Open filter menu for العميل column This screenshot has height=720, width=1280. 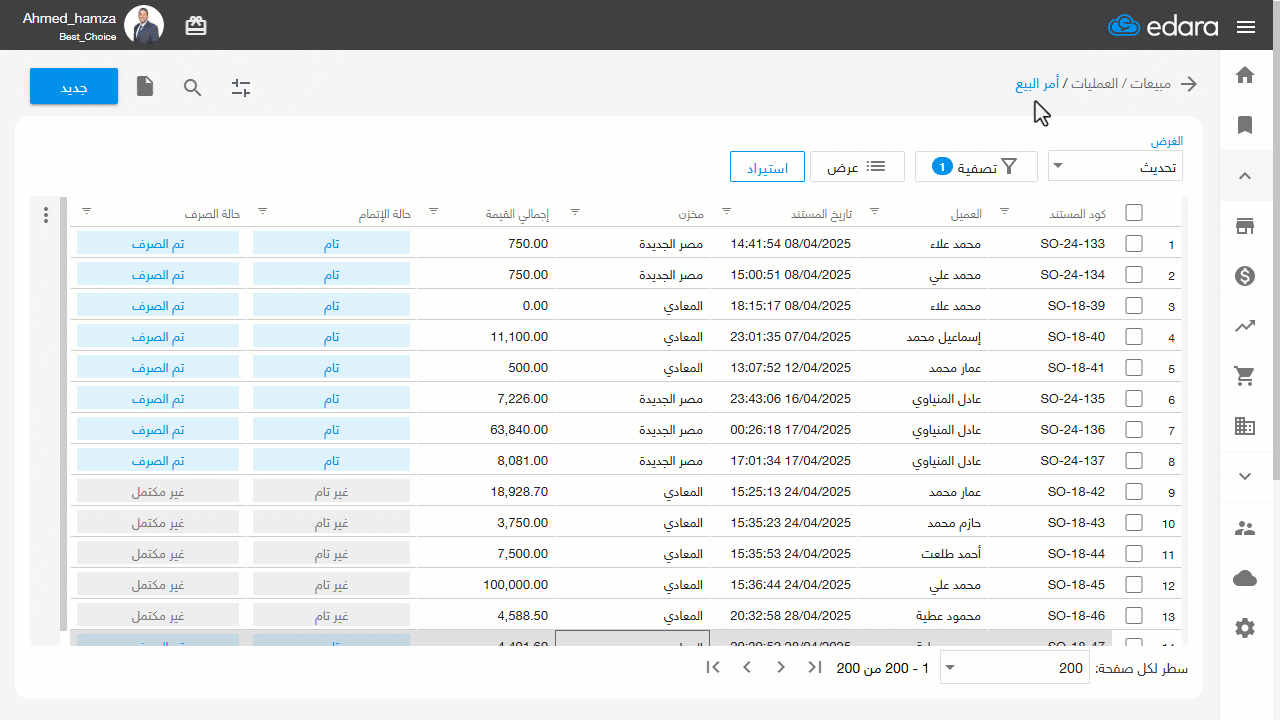874,211
